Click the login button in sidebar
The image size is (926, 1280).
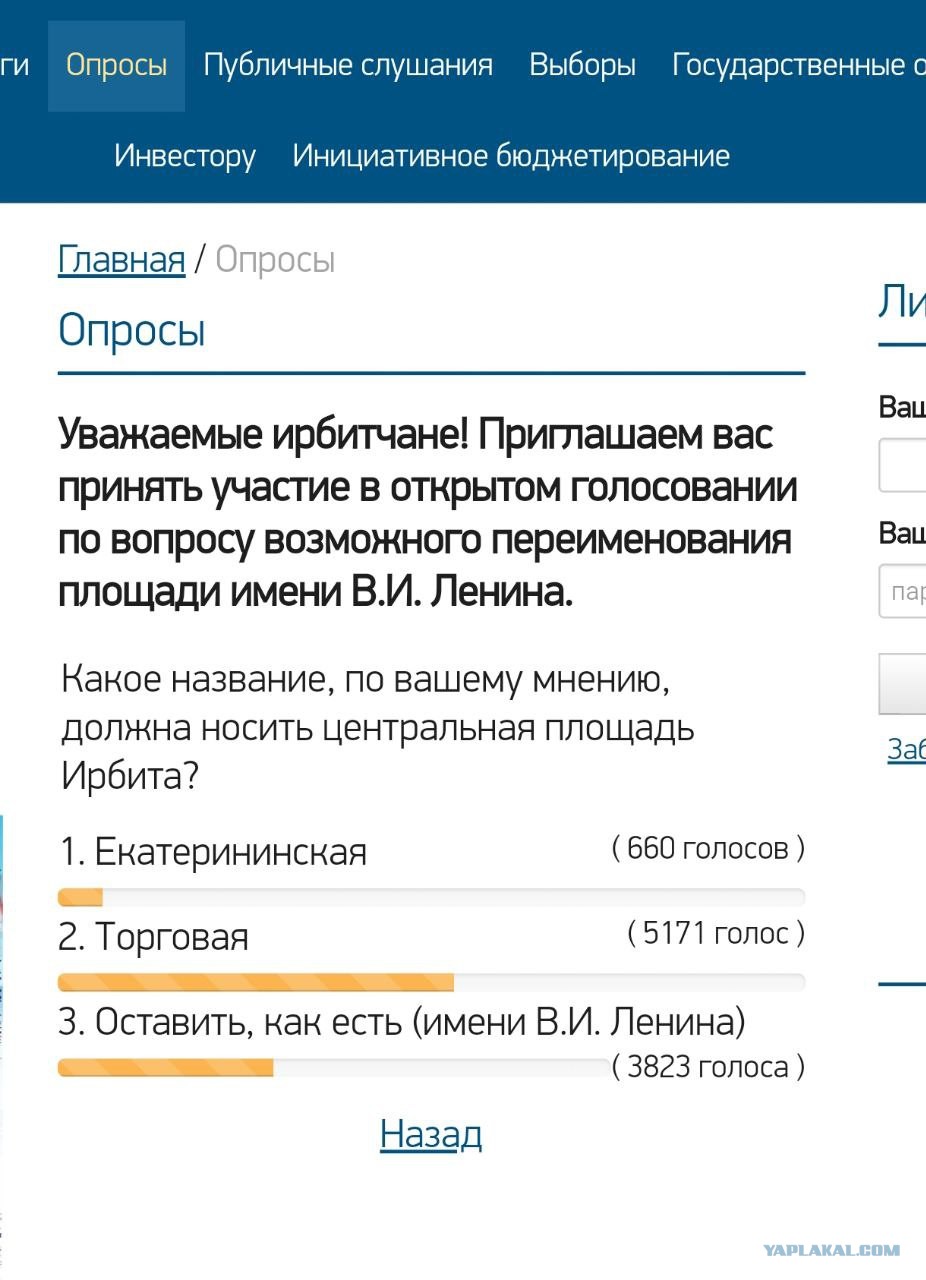[902, 684]
